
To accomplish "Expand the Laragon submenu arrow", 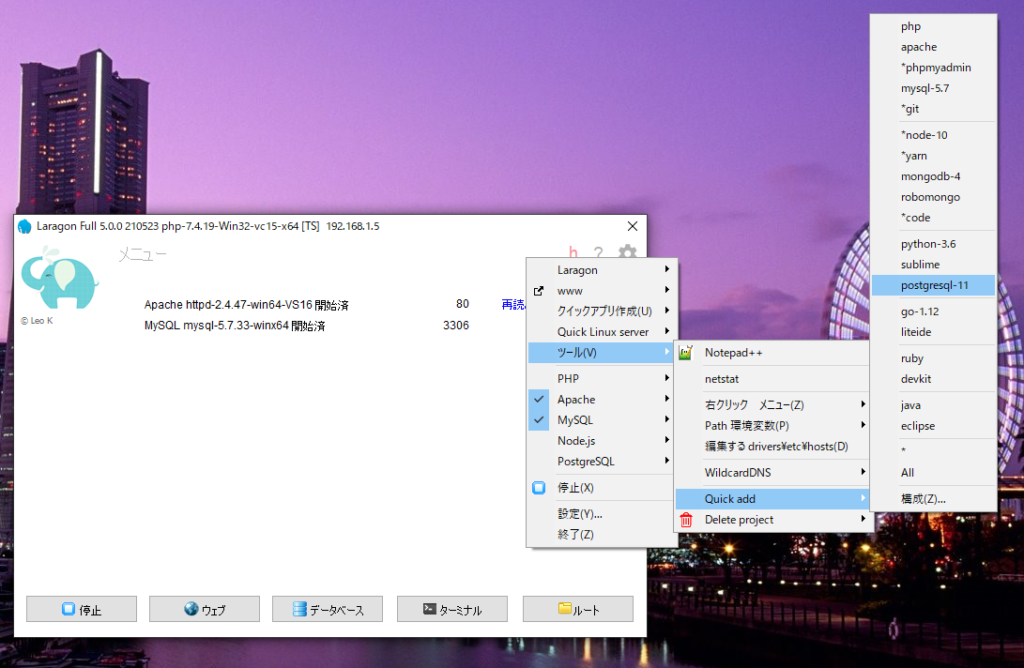I will (667, 269).
